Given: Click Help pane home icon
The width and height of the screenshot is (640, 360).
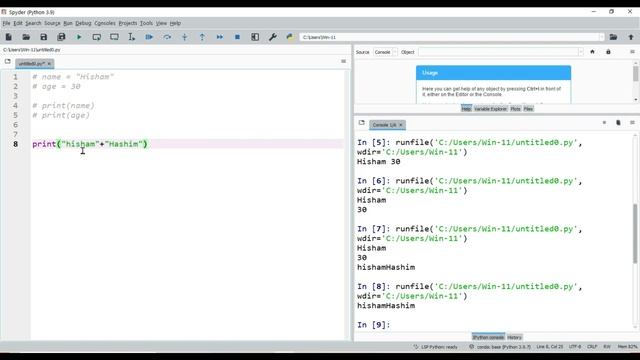Looking at the screenshot, I should click(592, 52).
